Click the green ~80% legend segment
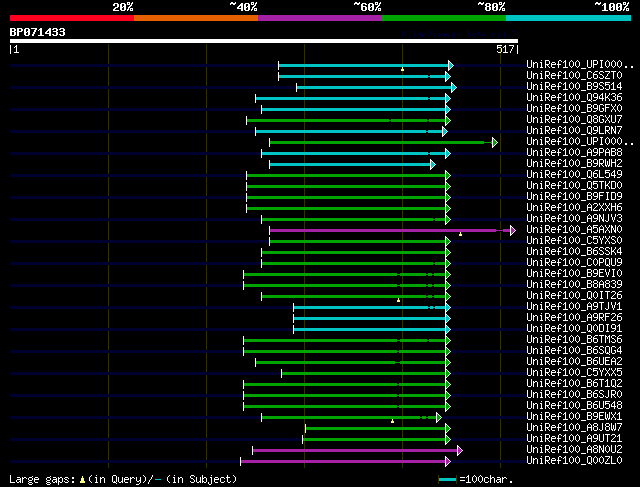This screenshot has height=487, width=640. point(444,18)
